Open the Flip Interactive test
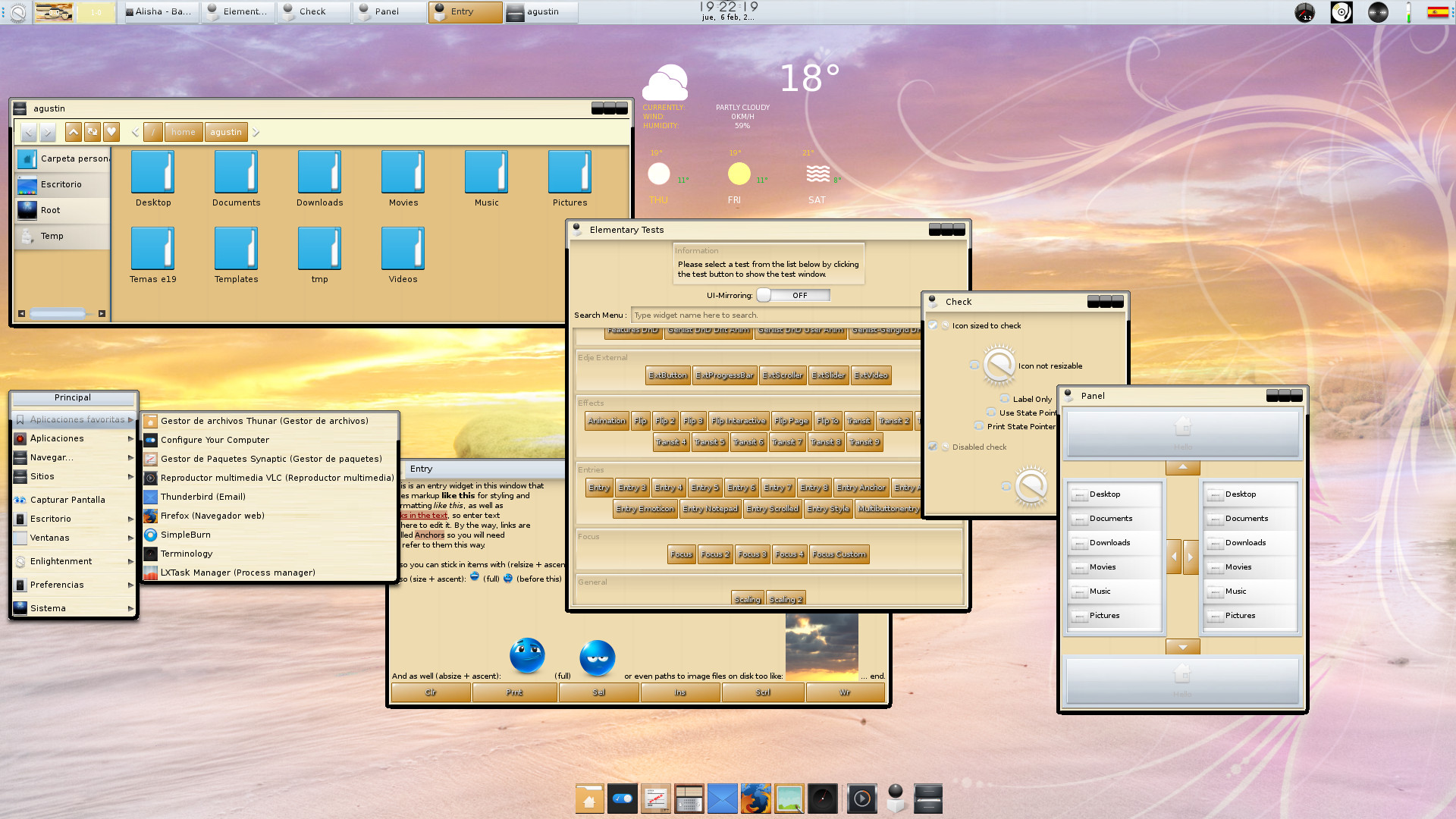The image size is (1456, 819). 739,421
